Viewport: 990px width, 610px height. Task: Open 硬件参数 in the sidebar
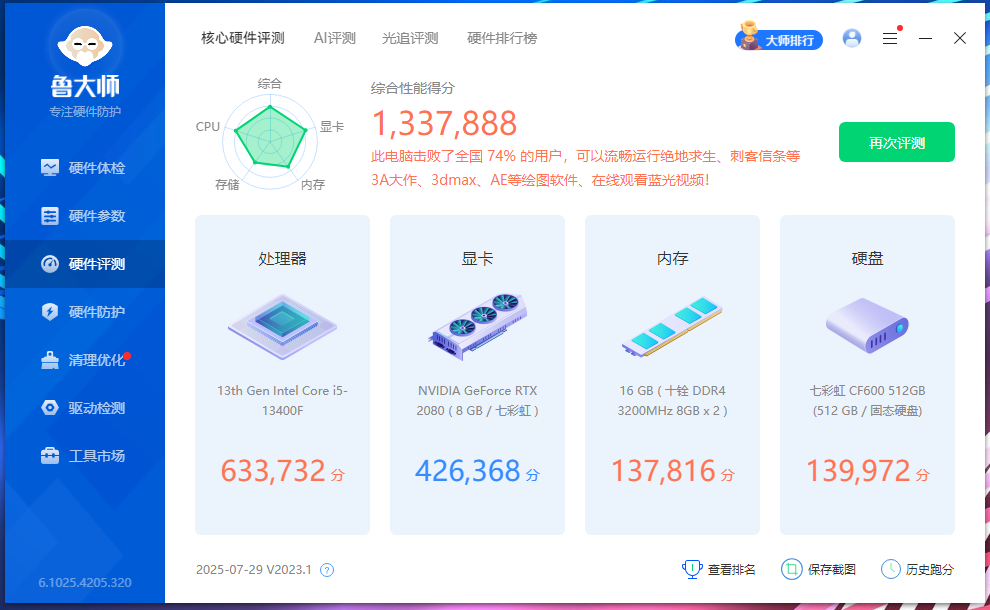click(x=85, y=215)
